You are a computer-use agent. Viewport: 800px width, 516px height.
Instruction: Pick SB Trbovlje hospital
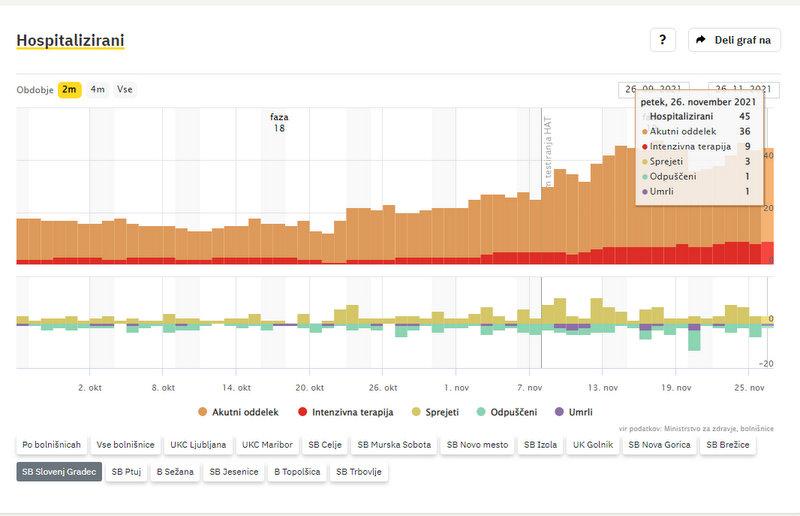point(359,471)
